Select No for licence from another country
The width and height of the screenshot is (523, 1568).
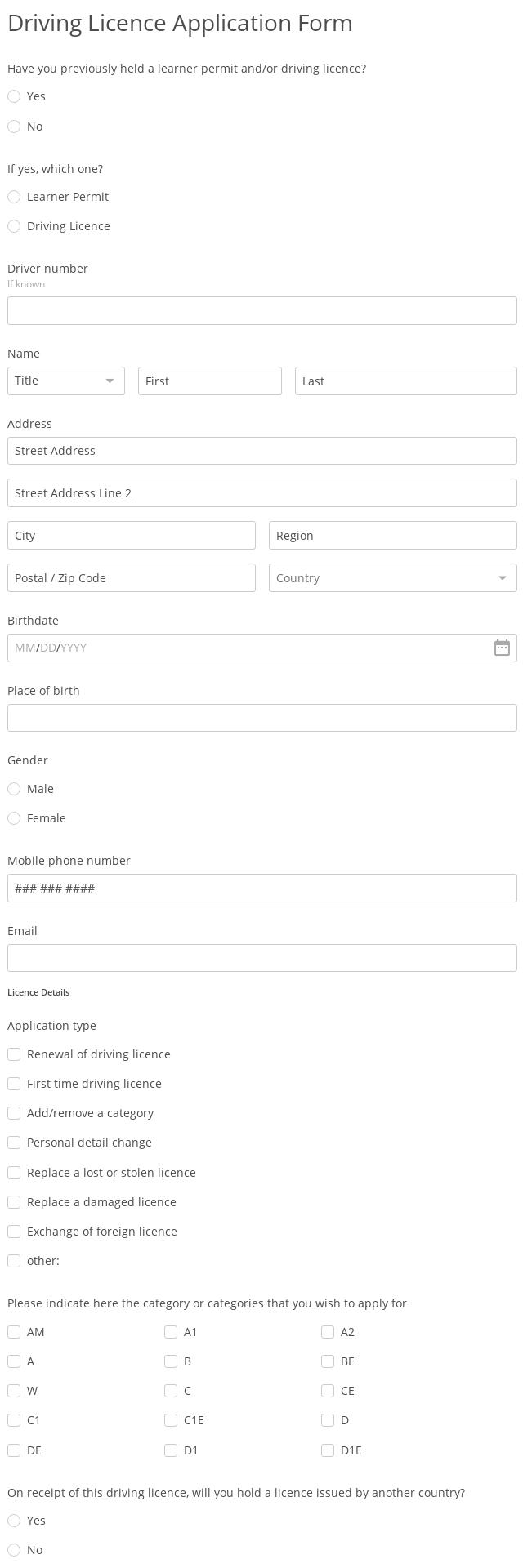(14, 1550)
